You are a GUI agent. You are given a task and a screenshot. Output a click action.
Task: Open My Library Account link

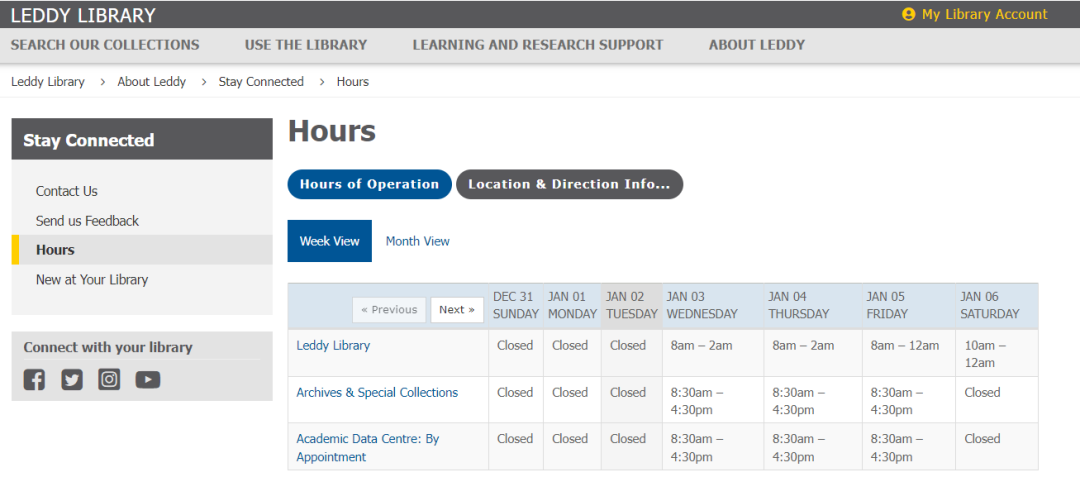pos(984,14)
